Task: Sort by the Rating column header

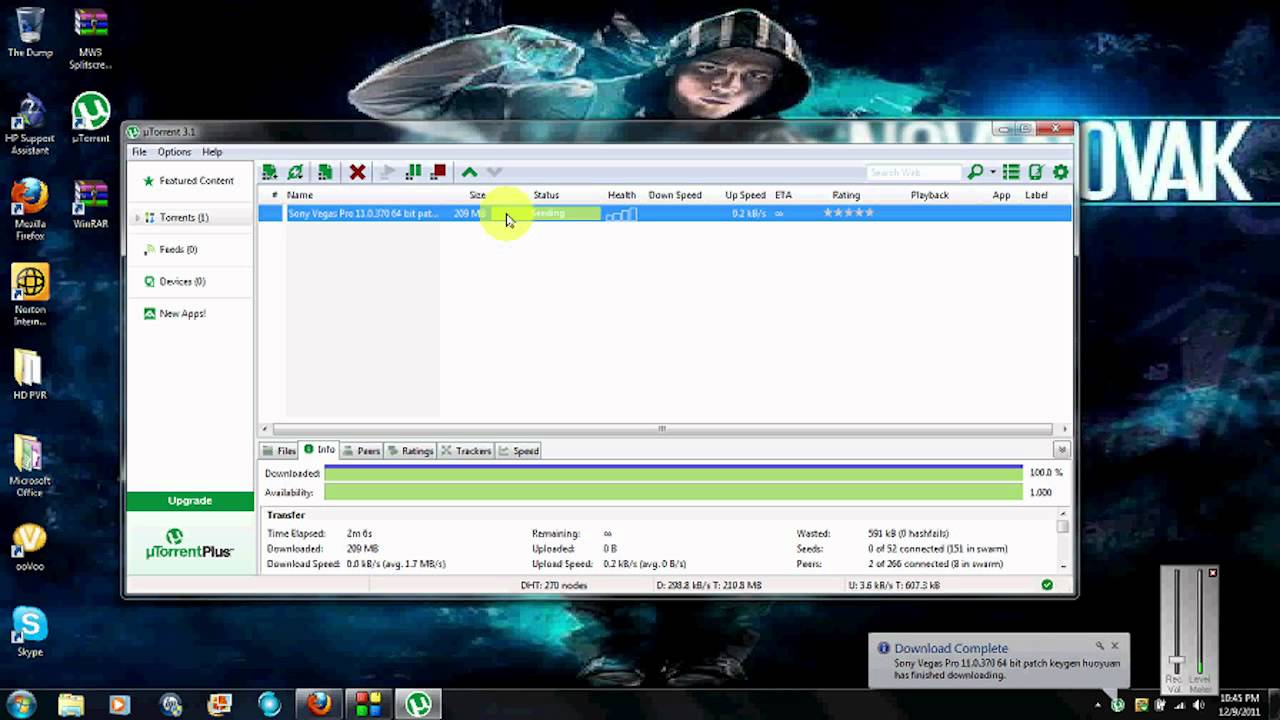Action: [x=846, y=195]
